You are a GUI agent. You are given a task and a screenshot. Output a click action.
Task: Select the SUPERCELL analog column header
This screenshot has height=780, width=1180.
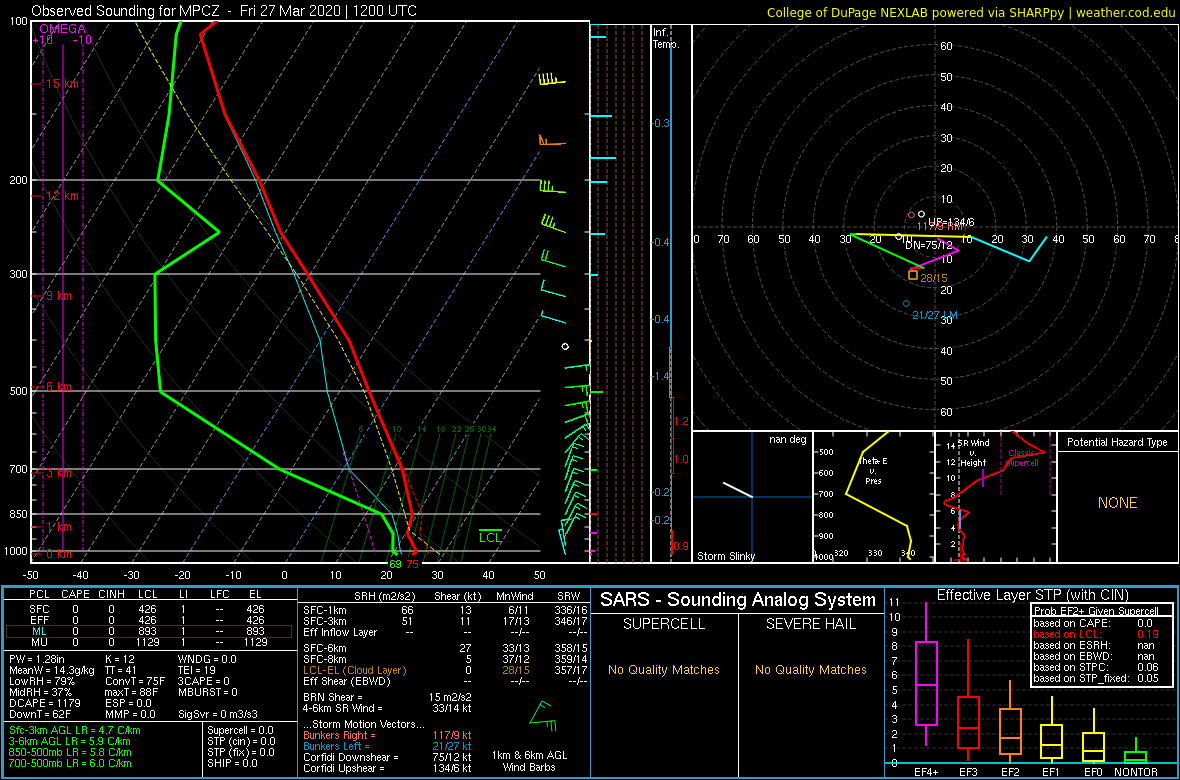pyautogui.click(x=664, y=625)
